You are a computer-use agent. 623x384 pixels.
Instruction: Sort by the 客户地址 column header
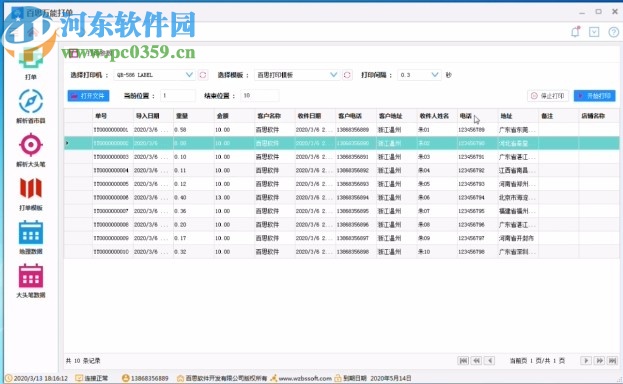point(397,116)
